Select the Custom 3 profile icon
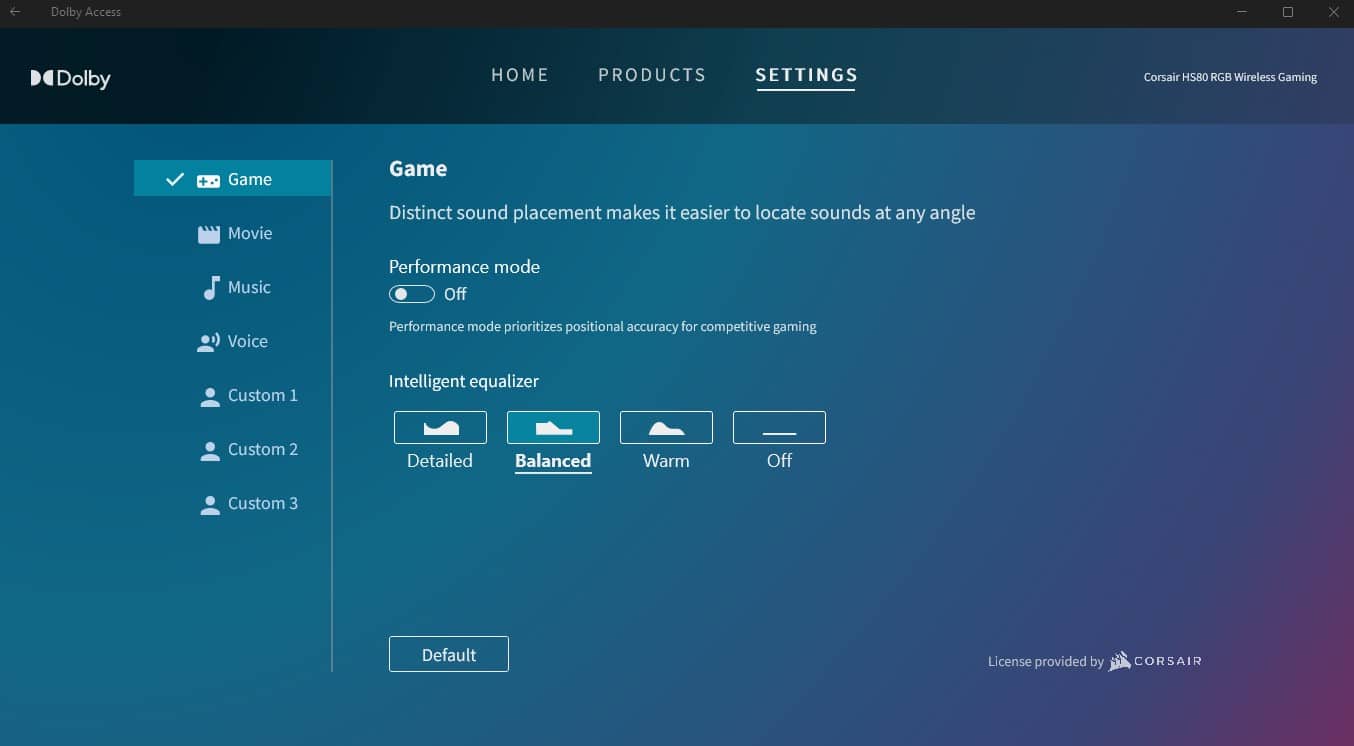Screen dimensions: 1354x746 pyautogui.click(x=210, y=504)
